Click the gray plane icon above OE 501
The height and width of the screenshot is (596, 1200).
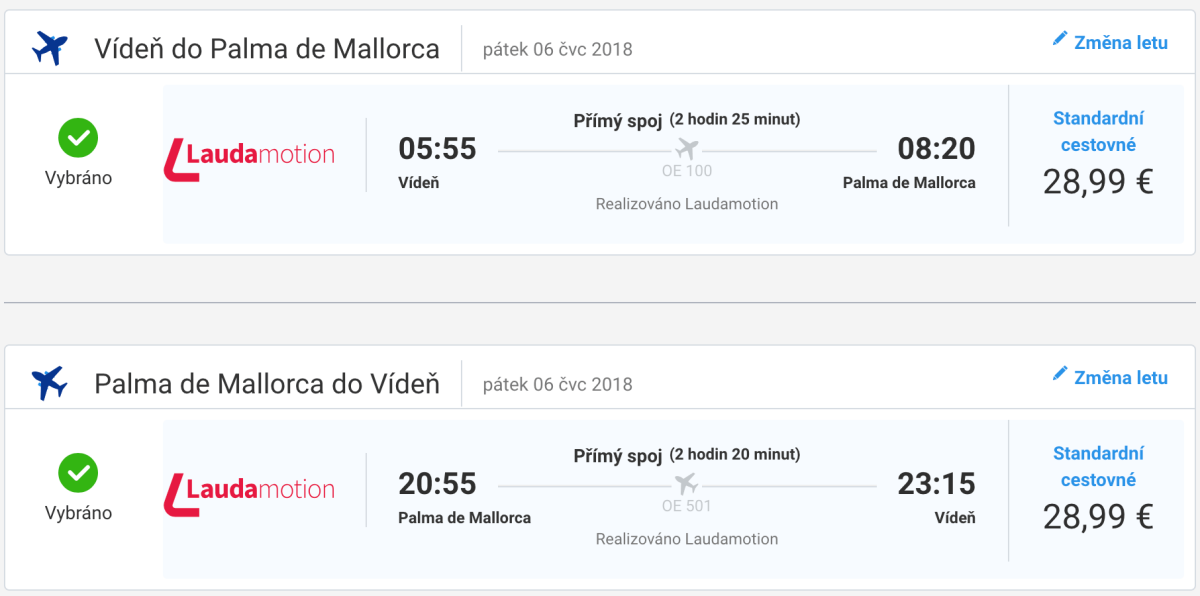coord(686,484)
